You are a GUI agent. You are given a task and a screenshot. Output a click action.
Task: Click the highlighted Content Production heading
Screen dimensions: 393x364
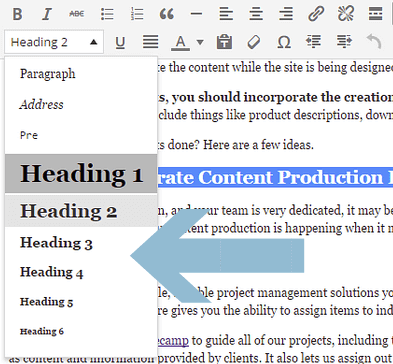tap(275, 177)
